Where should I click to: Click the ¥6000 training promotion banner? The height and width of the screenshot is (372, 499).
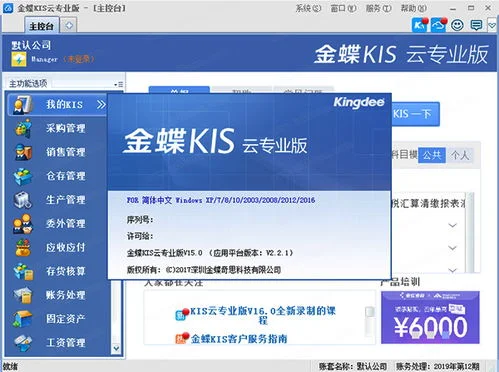[x=430, y=317]
